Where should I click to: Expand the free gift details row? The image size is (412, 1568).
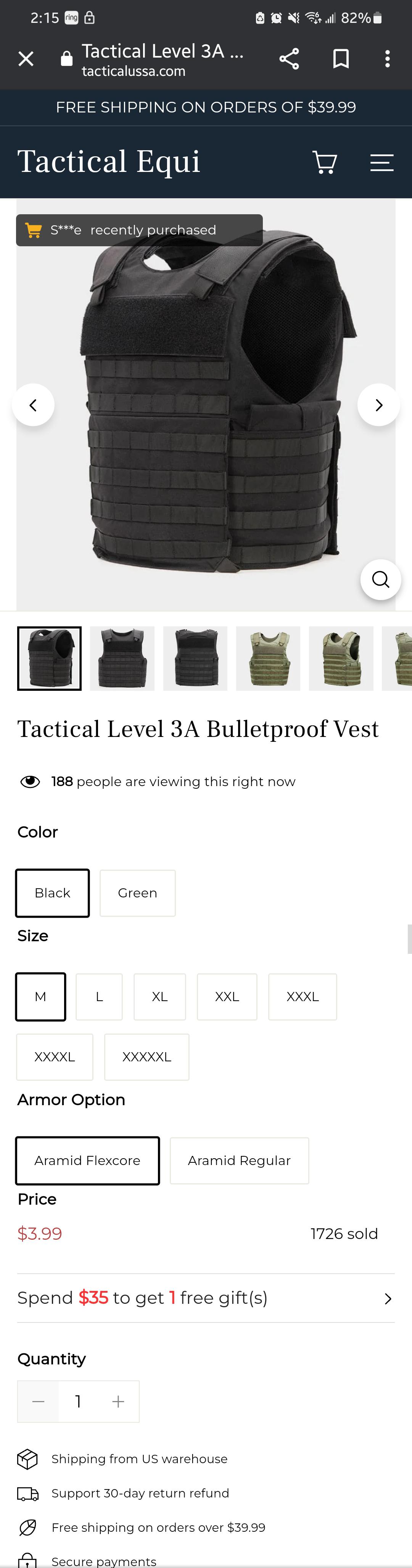click(389, 1298)
